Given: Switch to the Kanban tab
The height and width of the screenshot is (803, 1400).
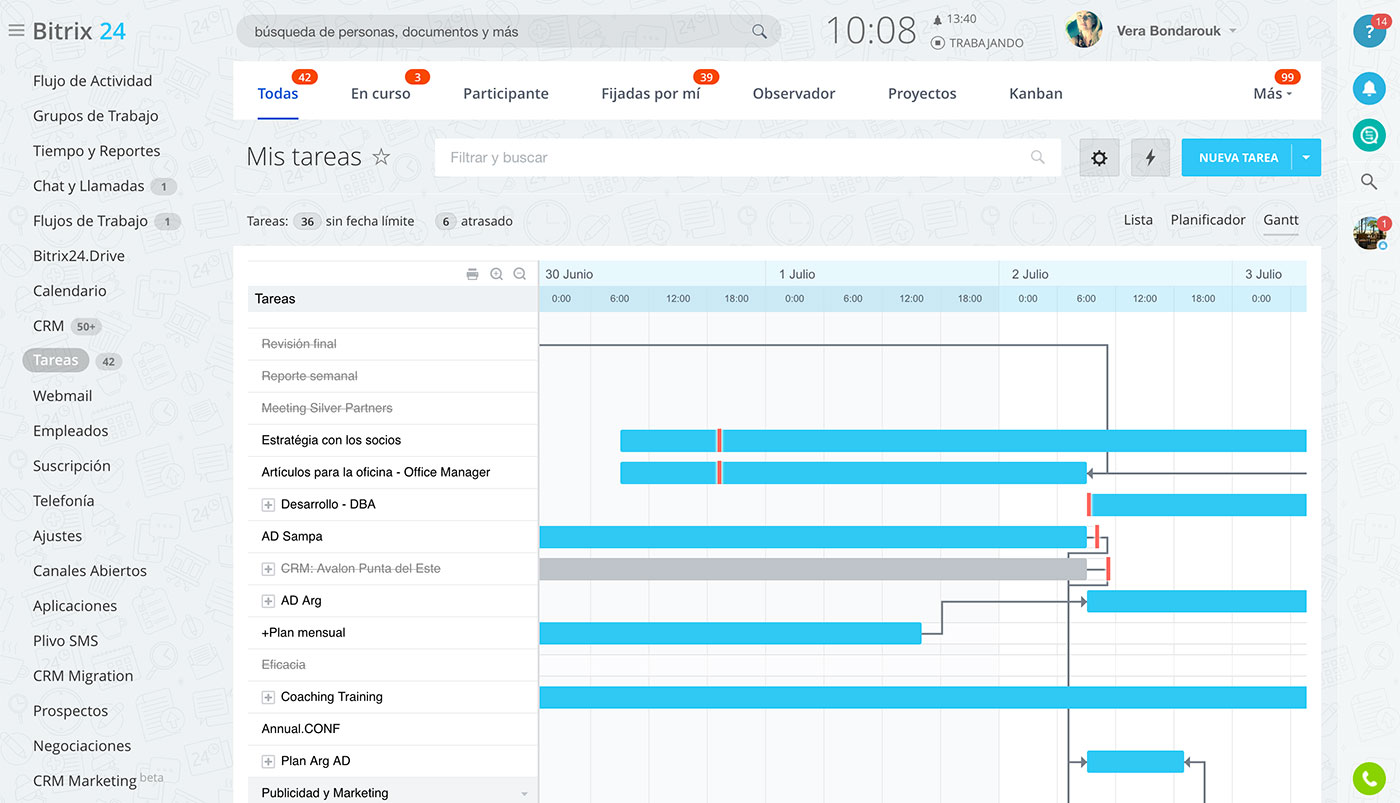Looking at the screenshot, I should tap(1035, 94).
